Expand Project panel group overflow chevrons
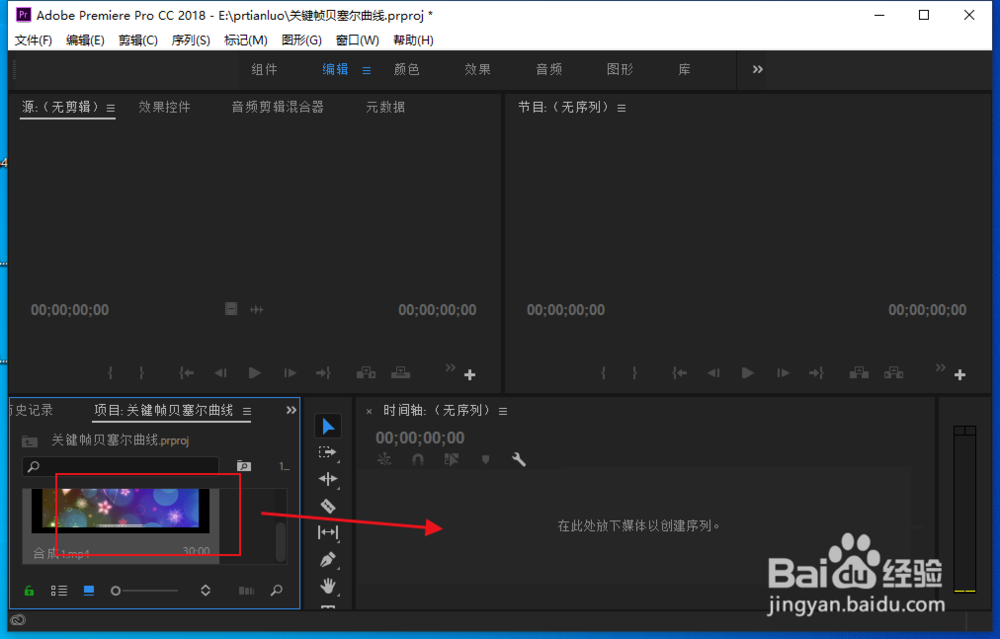This screenshot has width=1000, height=639. point(291,410)
